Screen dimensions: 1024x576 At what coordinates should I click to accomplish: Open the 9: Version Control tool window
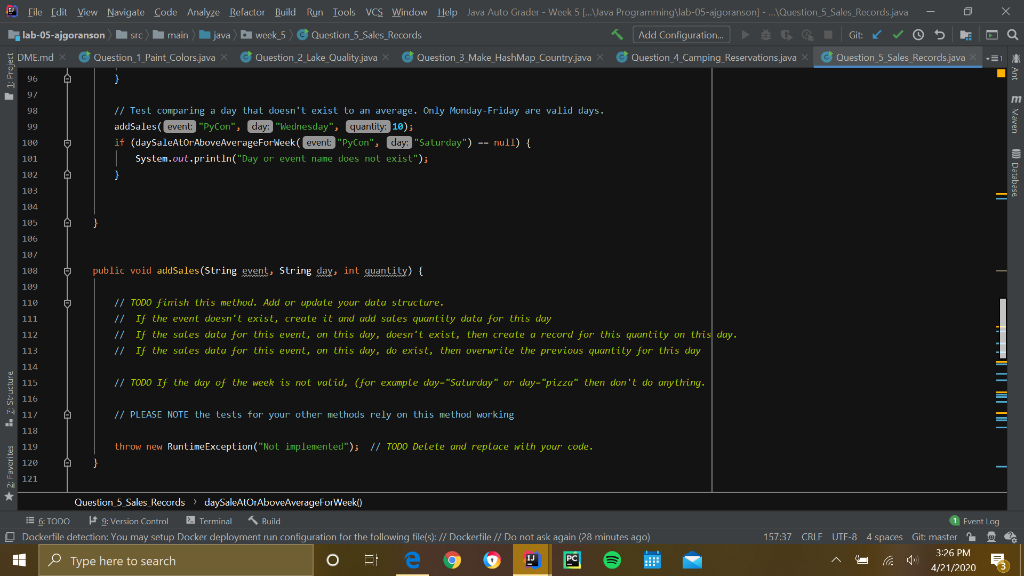point(129,520)
